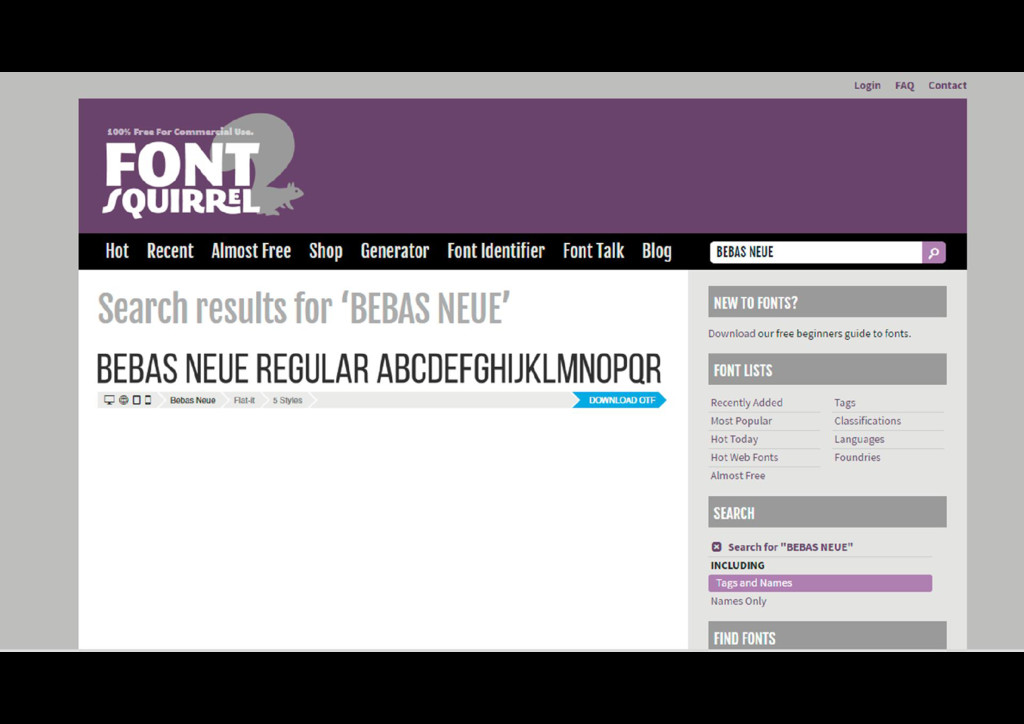Viewport: 1024px width, 724px height.
Task: Open the Blog
Action: click(656, 251)
